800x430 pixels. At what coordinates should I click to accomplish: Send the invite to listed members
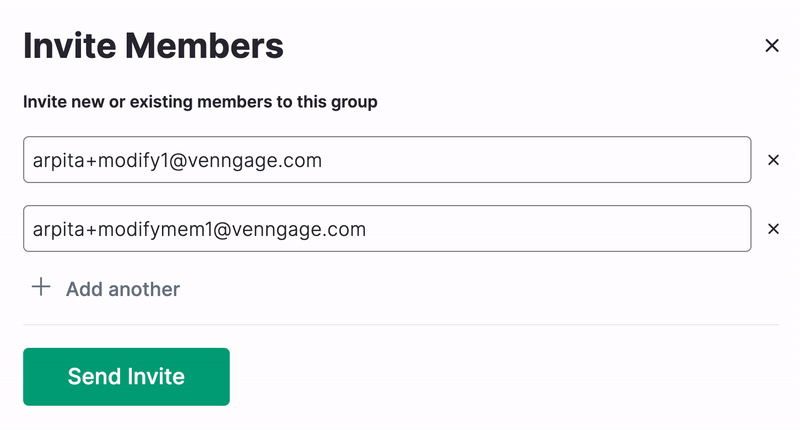tap(126, 377)
